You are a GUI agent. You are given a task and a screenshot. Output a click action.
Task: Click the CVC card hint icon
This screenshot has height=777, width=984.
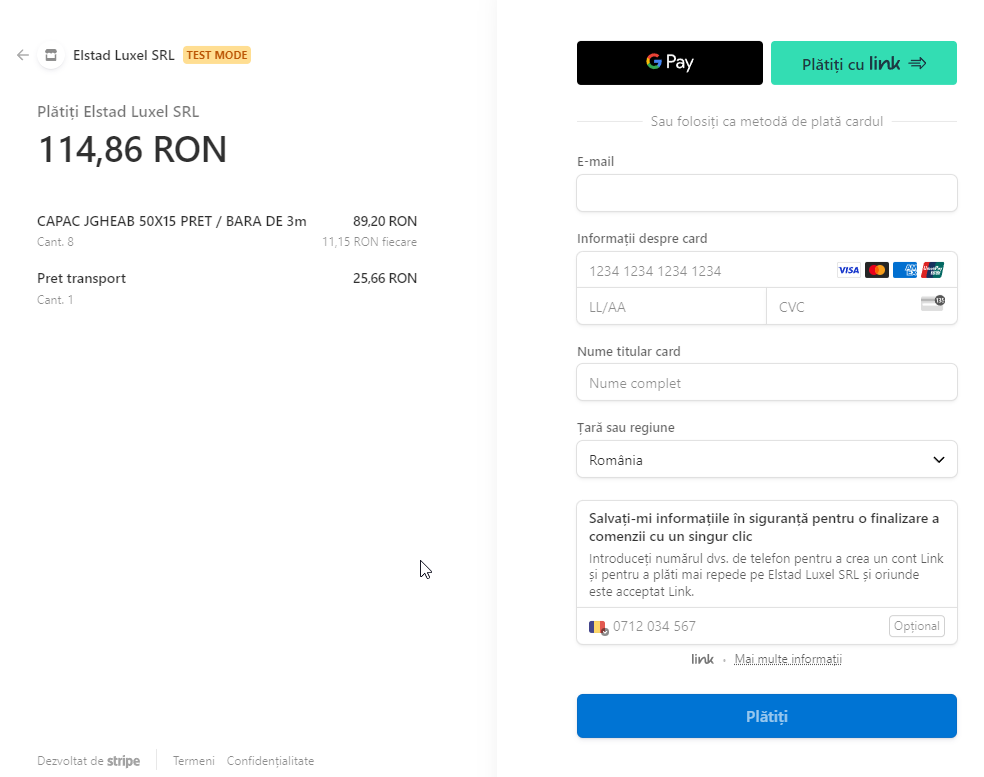point(933,303)
